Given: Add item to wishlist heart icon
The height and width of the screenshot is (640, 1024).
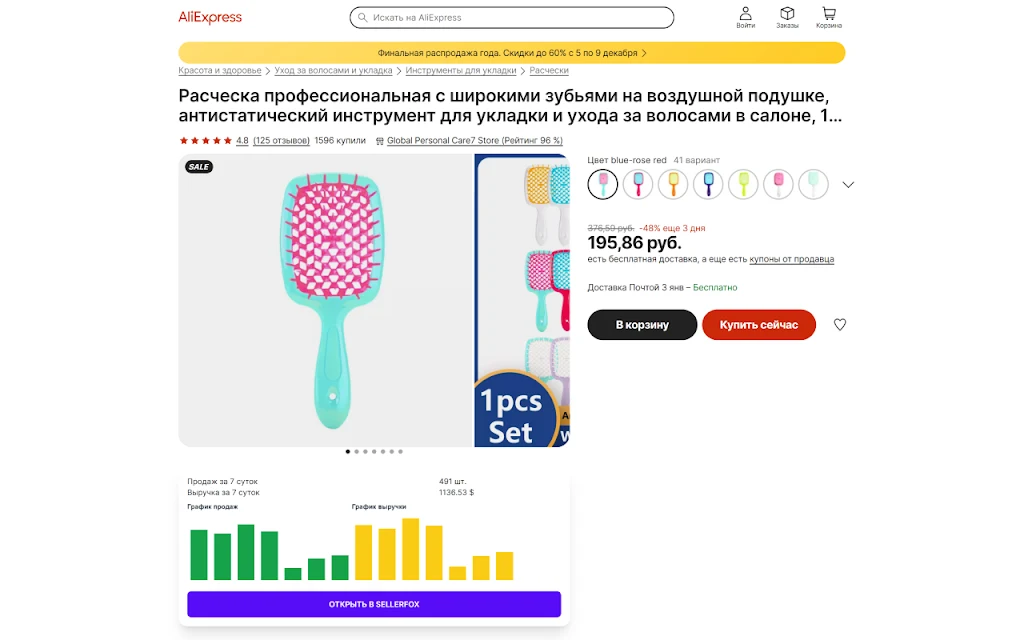Looking at the screenshot, I should point(840,325).
